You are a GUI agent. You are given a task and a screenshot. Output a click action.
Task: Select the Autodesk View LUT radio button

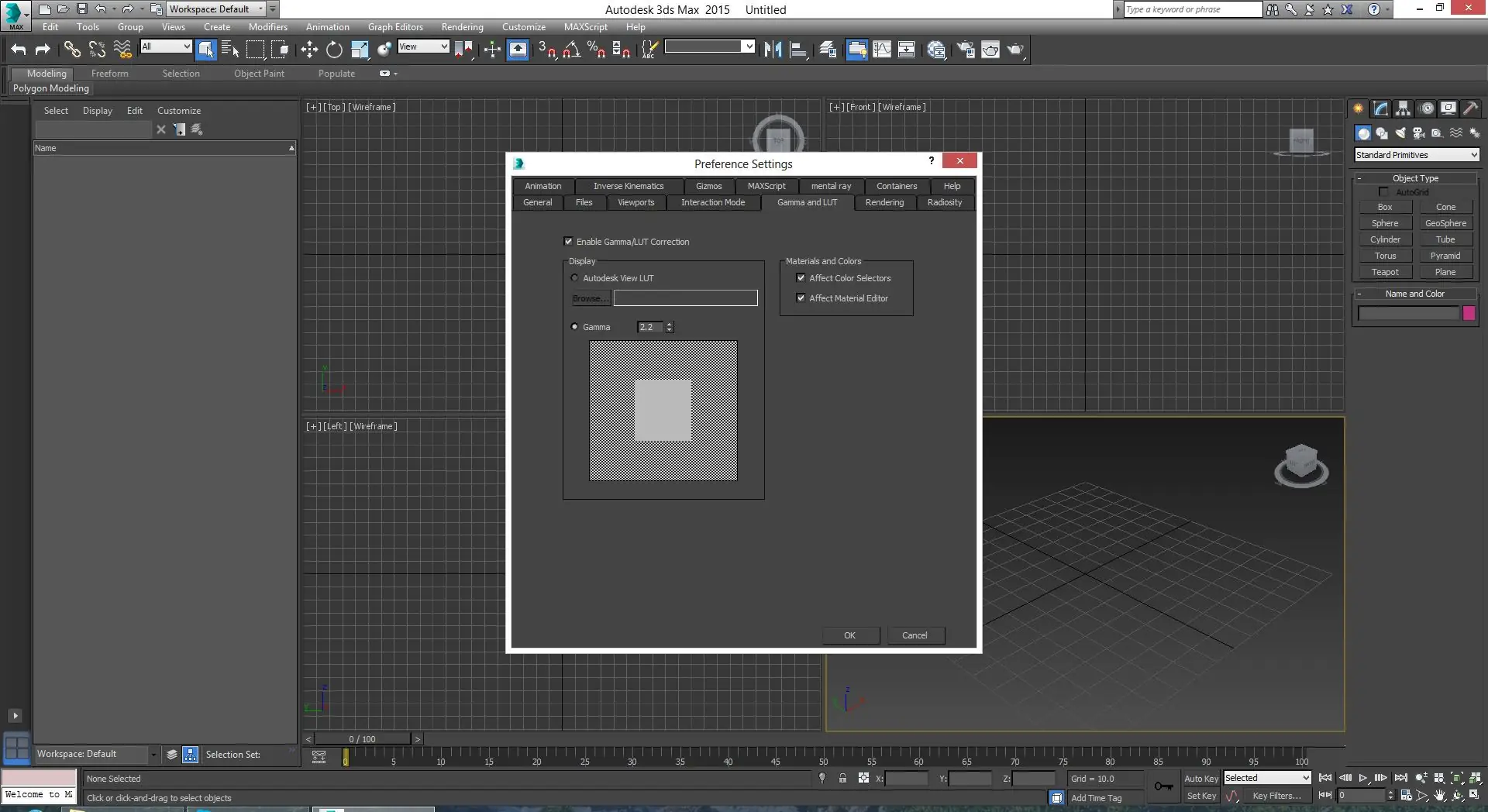coord(574,278)
